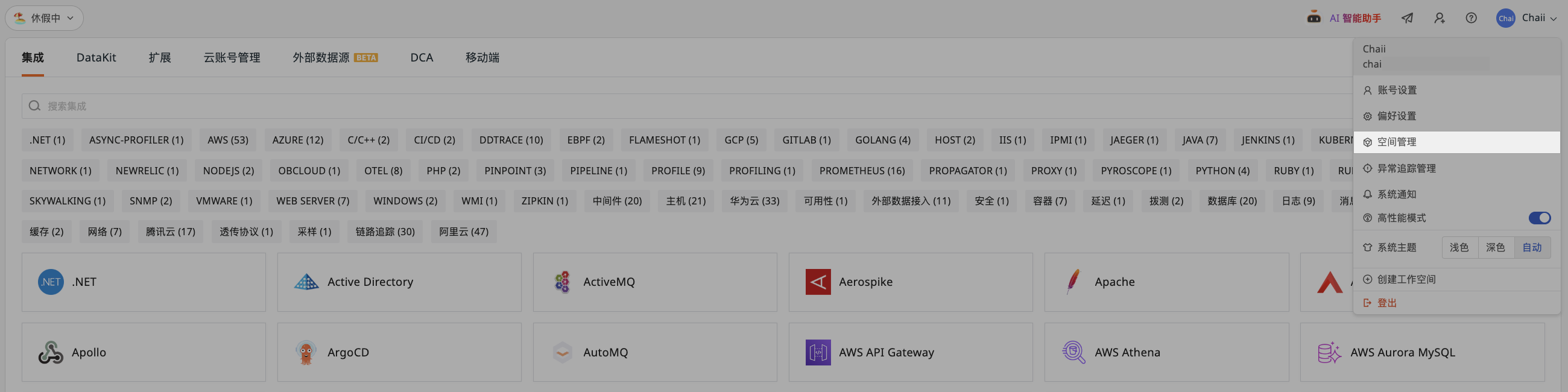Open the AWS Athena integration card
The height and width of the screenshot is (392, 1568).
[1166, 352]
